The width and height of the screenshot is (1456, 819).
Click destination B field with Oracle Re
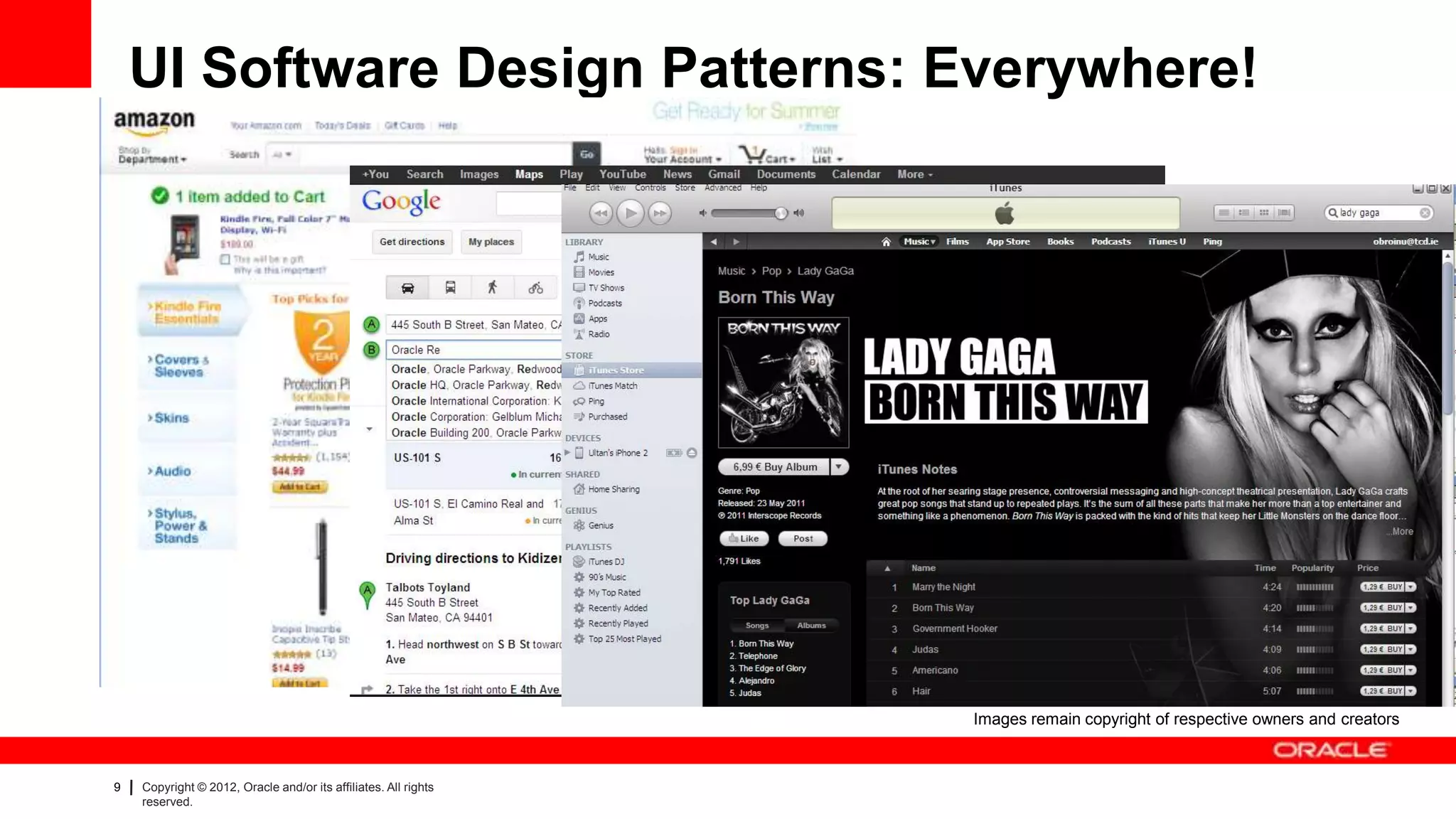(473, 350)
